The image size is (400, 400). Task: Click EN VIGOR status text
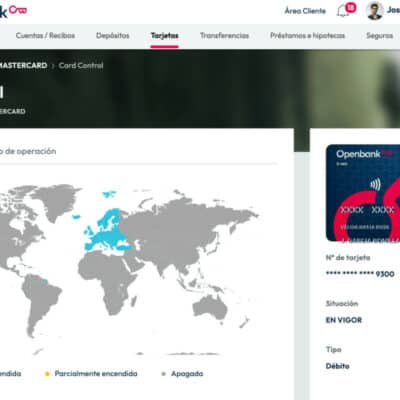(344, 320)
